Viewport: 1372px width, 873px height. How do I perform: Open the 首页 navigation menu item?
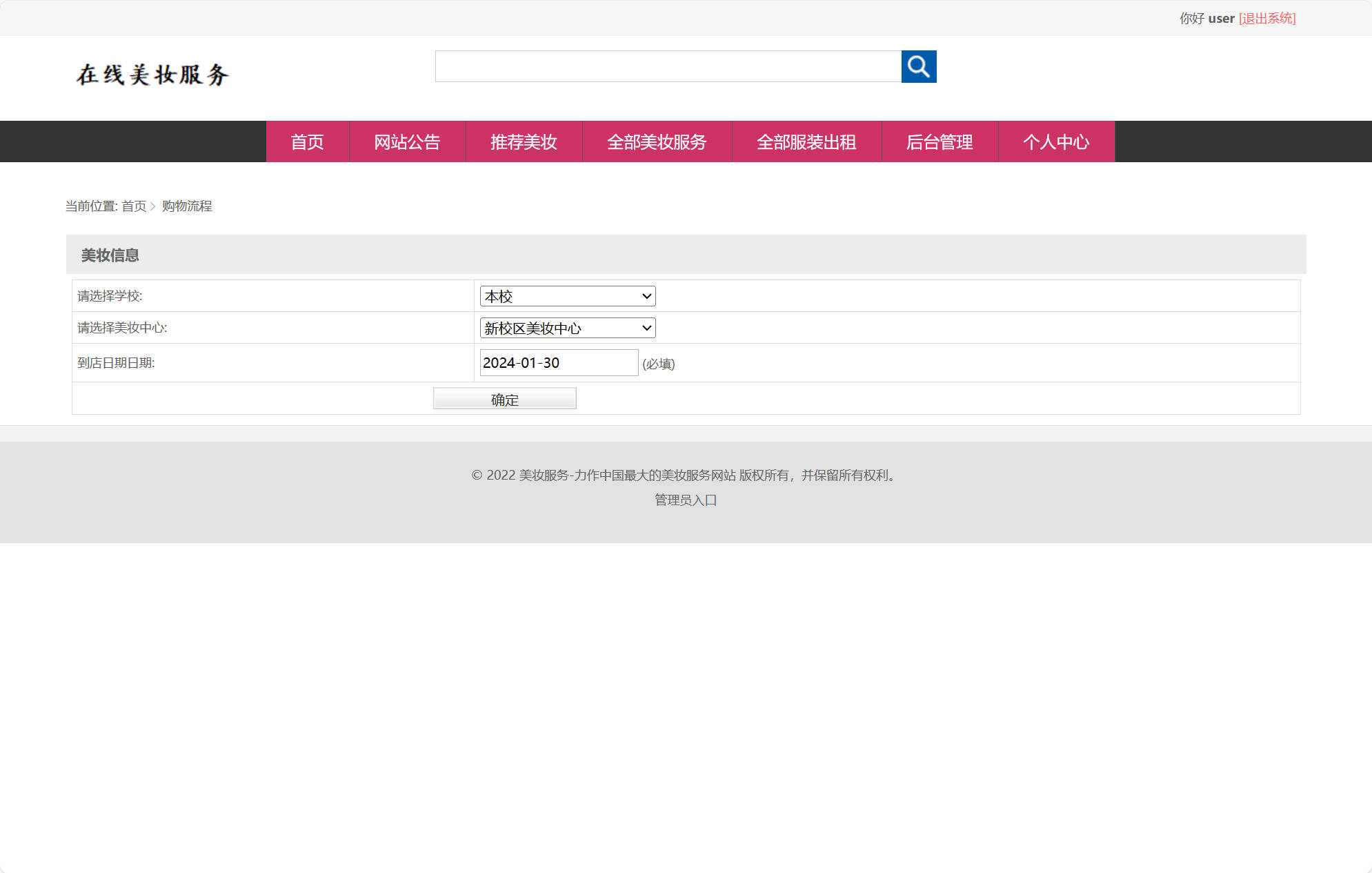[307, 141]
